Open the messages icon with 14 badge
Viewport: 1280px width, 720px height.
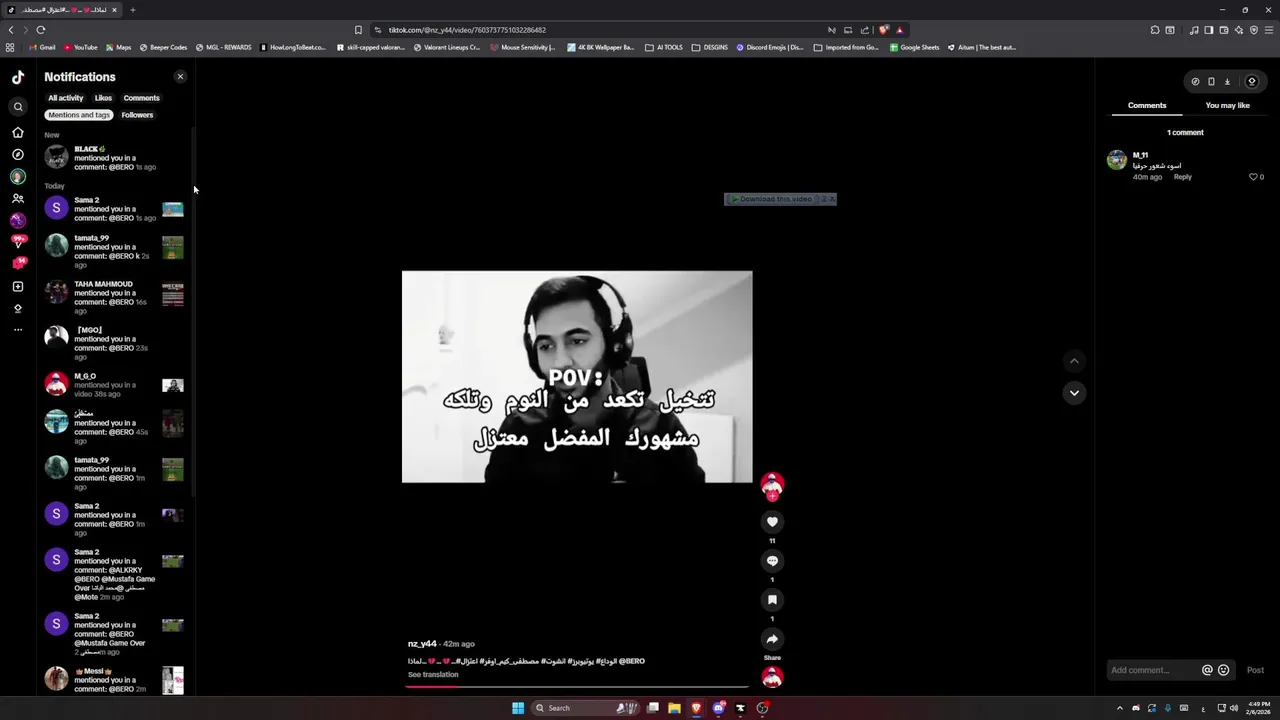(18, 263)
